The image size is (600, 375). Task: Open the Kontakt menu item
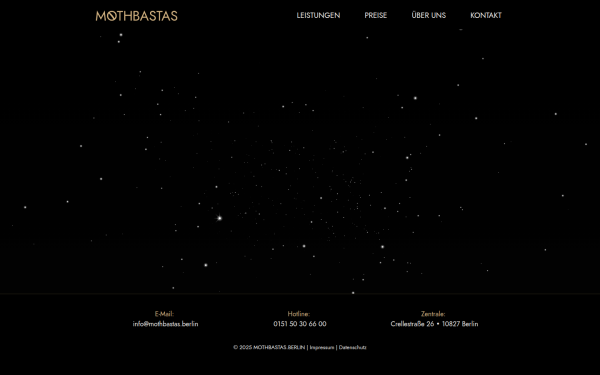[x=486, y=15]
